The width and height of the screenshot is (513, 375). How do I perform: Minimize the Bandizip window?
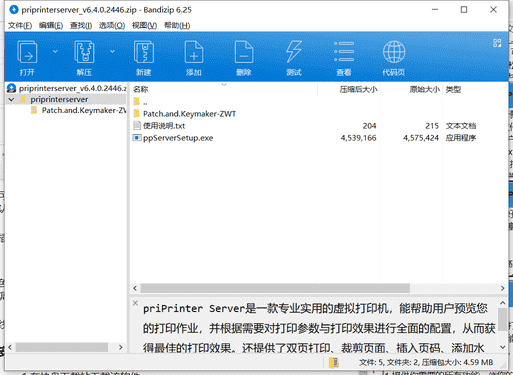435,10
